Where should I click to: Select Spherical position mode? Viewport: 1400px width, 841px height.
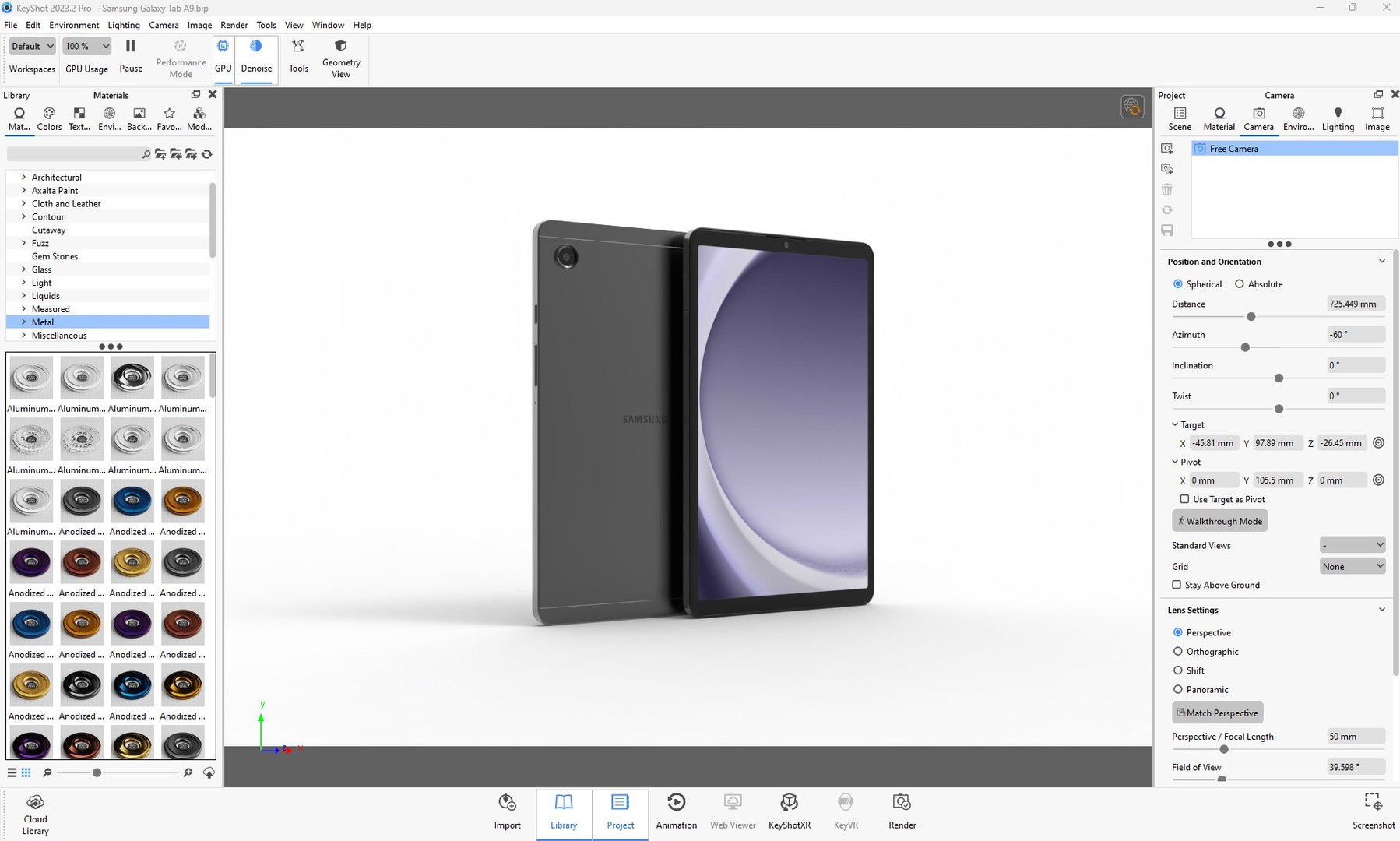click(x=1178, y=284)
